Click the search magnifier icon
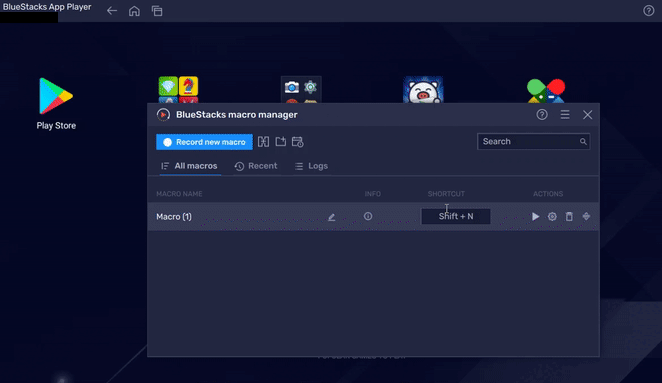This screenshot has width=662, height=383. click(583, 141)
